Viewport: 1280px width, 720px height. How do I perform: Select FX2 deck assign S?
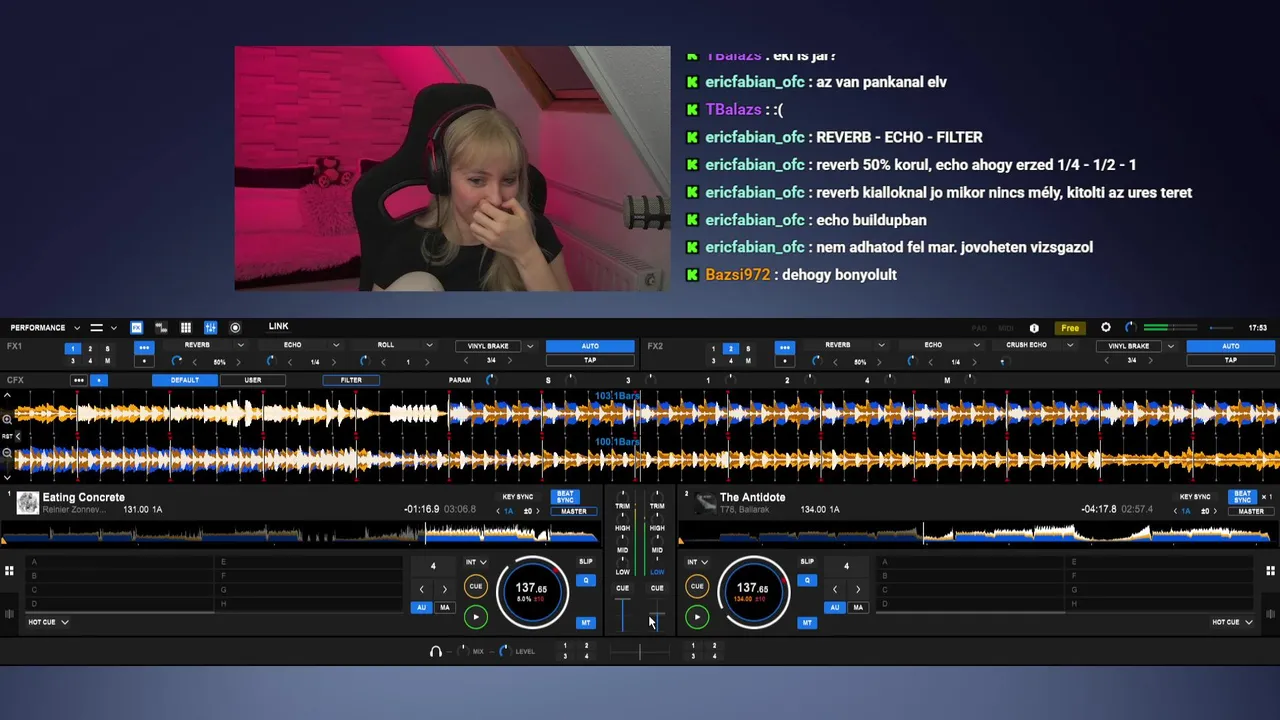coord(748,349)
